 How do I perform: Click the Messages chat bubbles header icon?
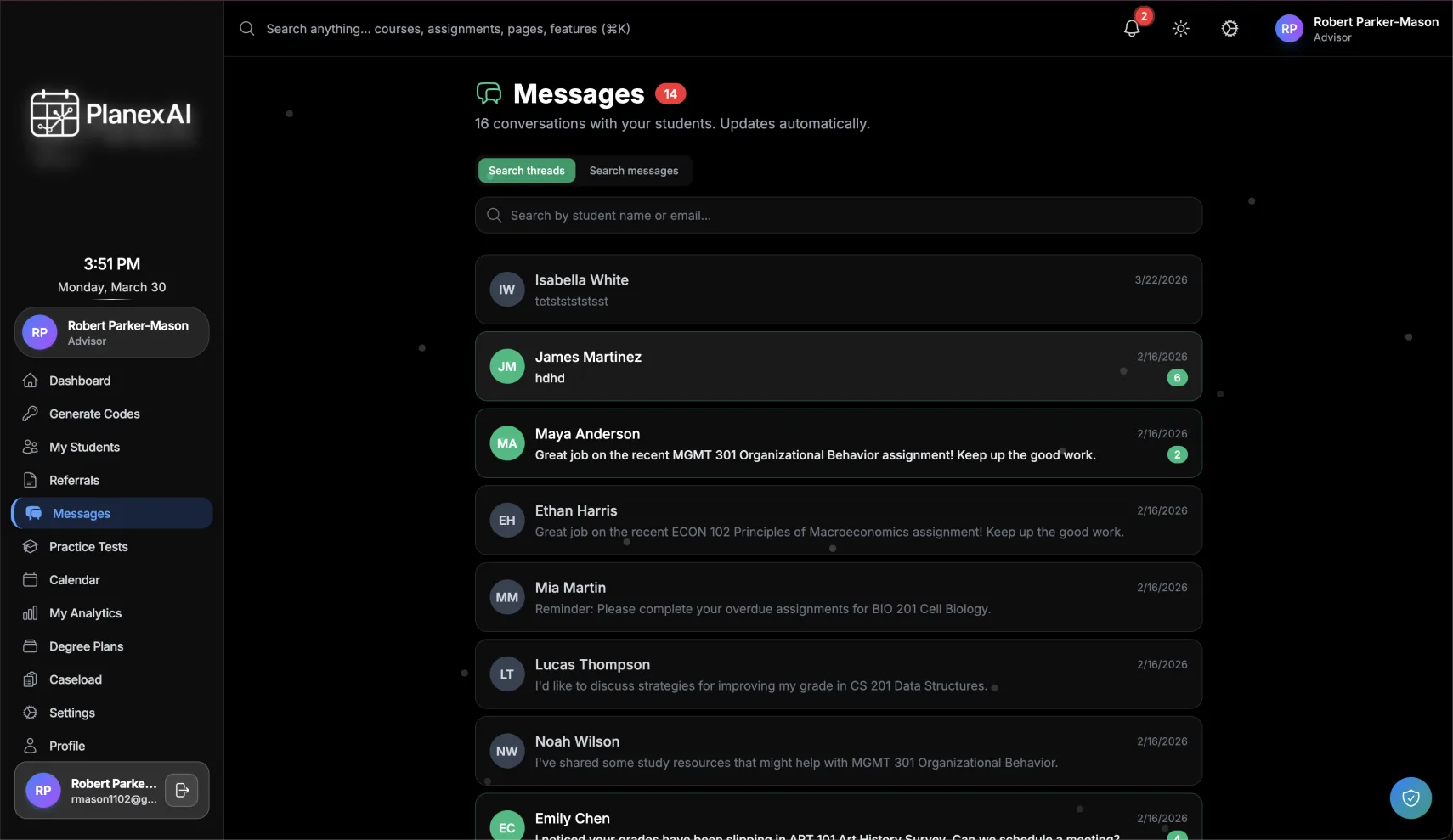[x=489, y=93]
